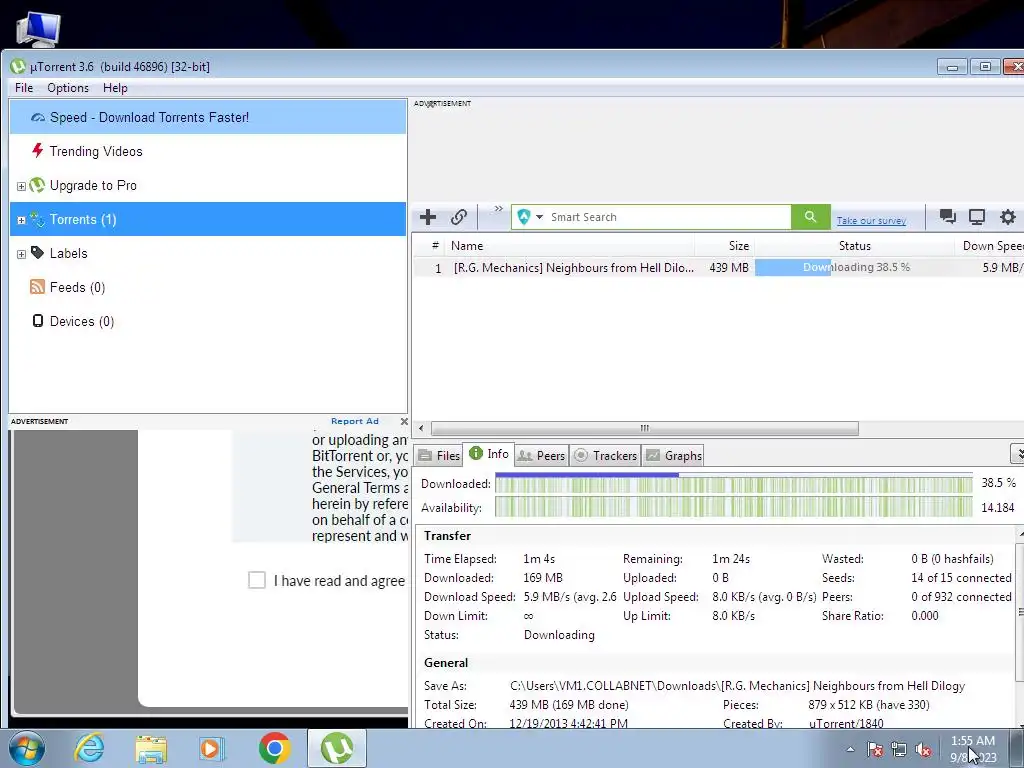Image resolution: width=1024 pixels, height=768 pixels.
Task: Select the Neighbours from Hell torrent row
Action: 718,267
